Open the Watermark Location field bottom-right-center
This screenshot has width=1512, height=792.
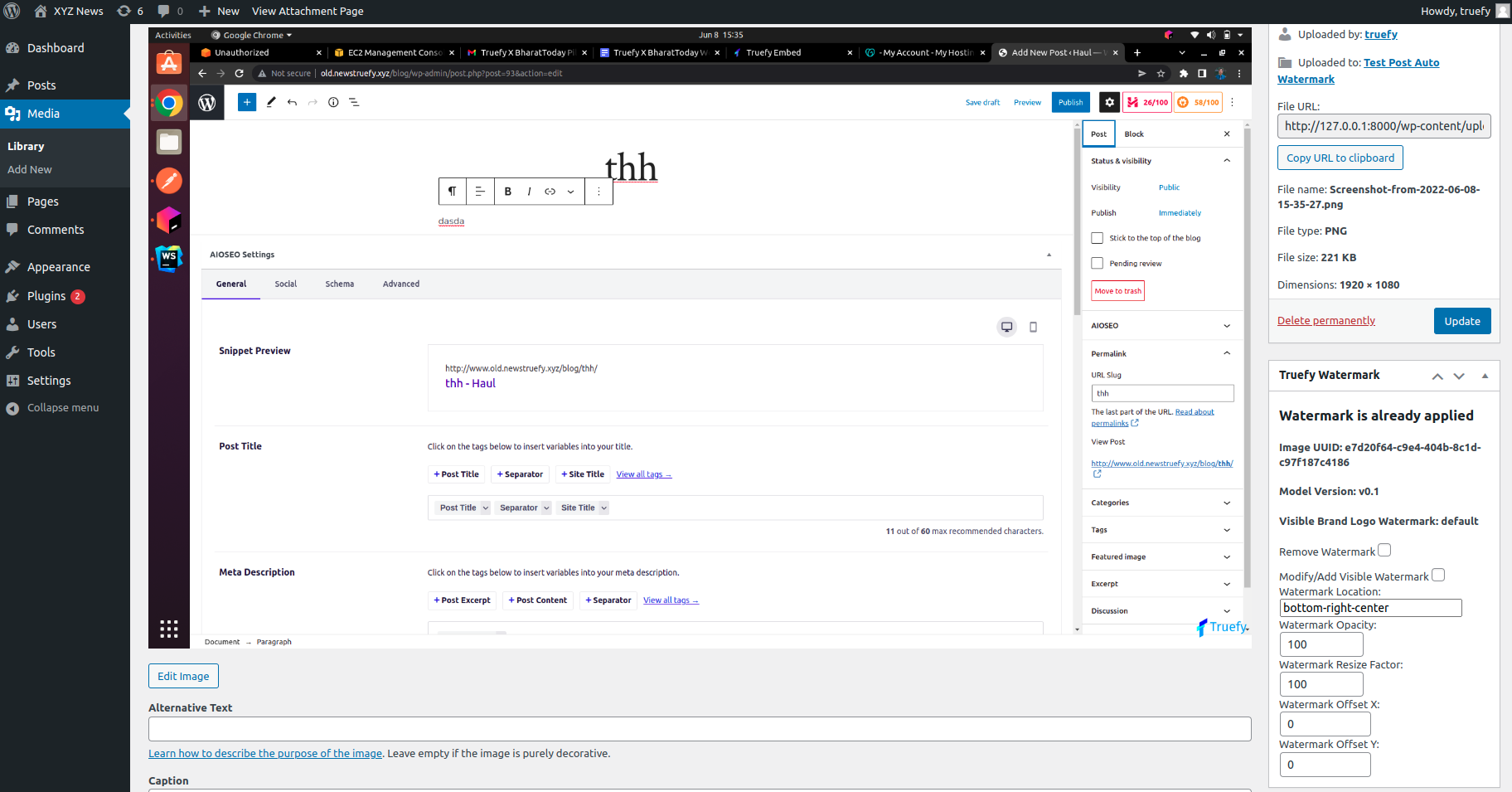click(1370, 608)
